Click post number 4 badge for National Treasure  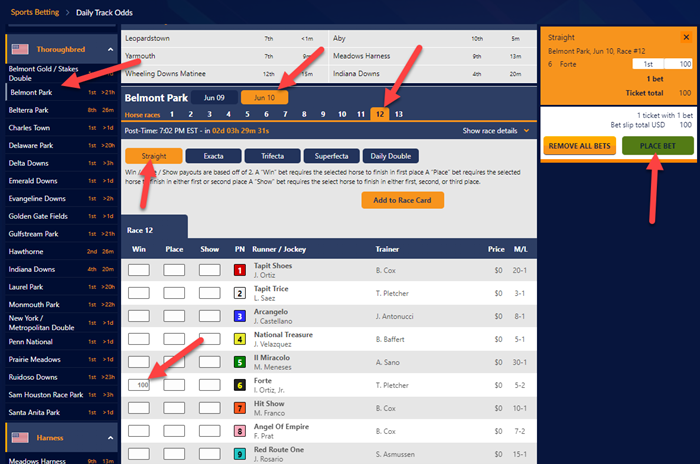click(240, 339)
